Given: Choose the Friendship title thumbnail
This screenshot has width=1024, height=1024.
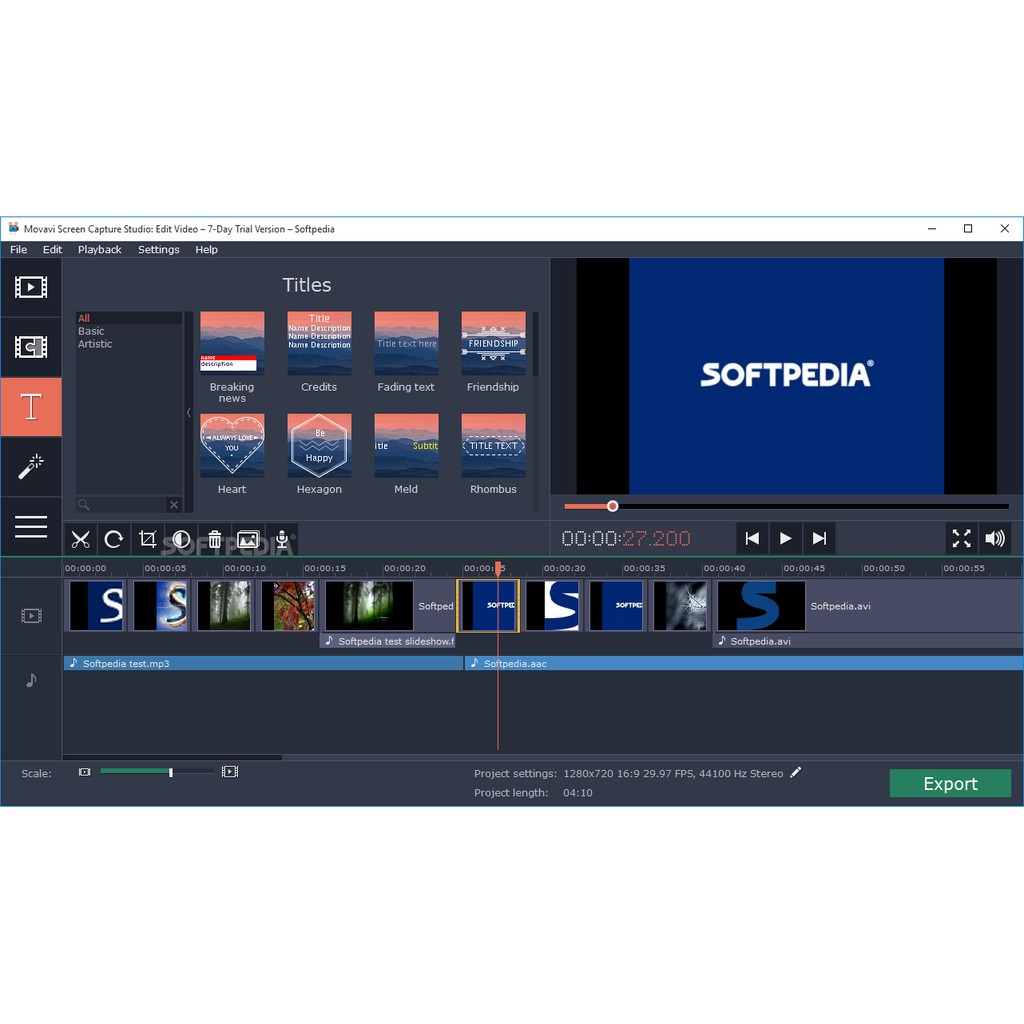Looking at the screenshot, I should (x=493, y=343).
